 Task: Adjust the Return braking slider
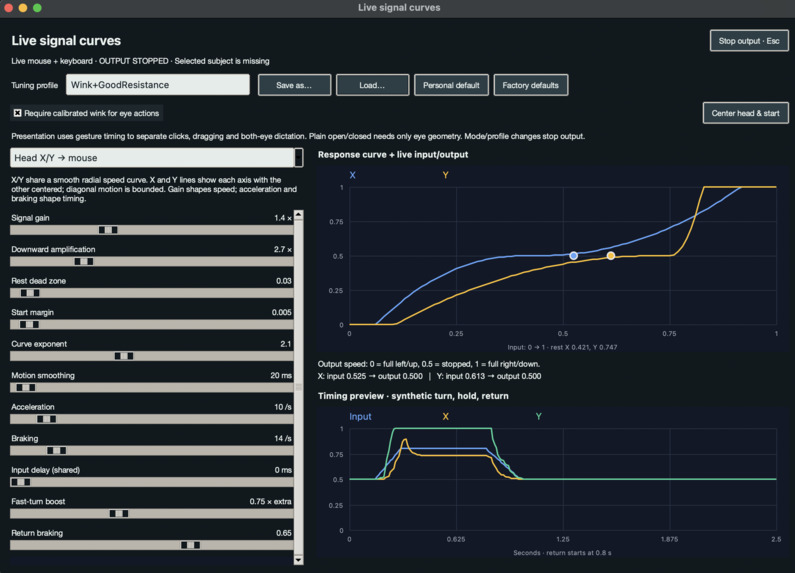152,545
